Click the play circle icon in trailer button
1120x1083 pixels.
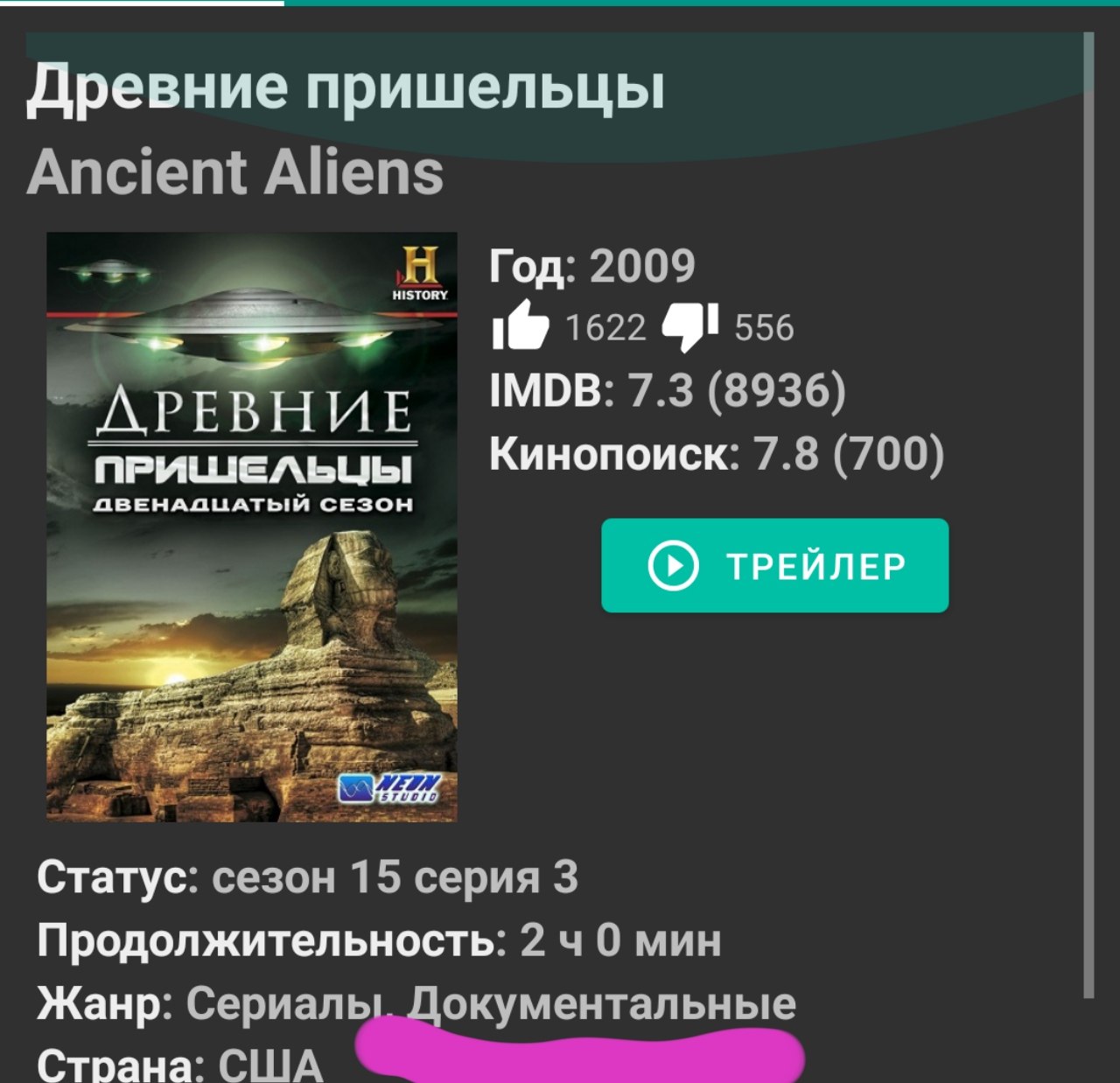point(673,566)
